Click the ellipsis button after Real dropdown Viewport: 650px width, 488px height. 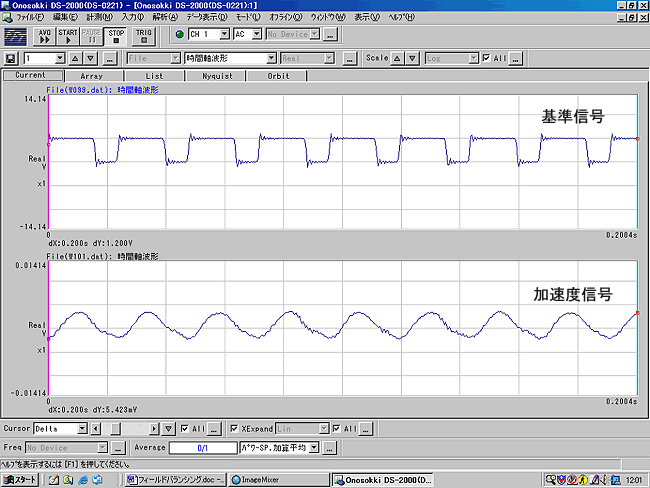[349, 58]
